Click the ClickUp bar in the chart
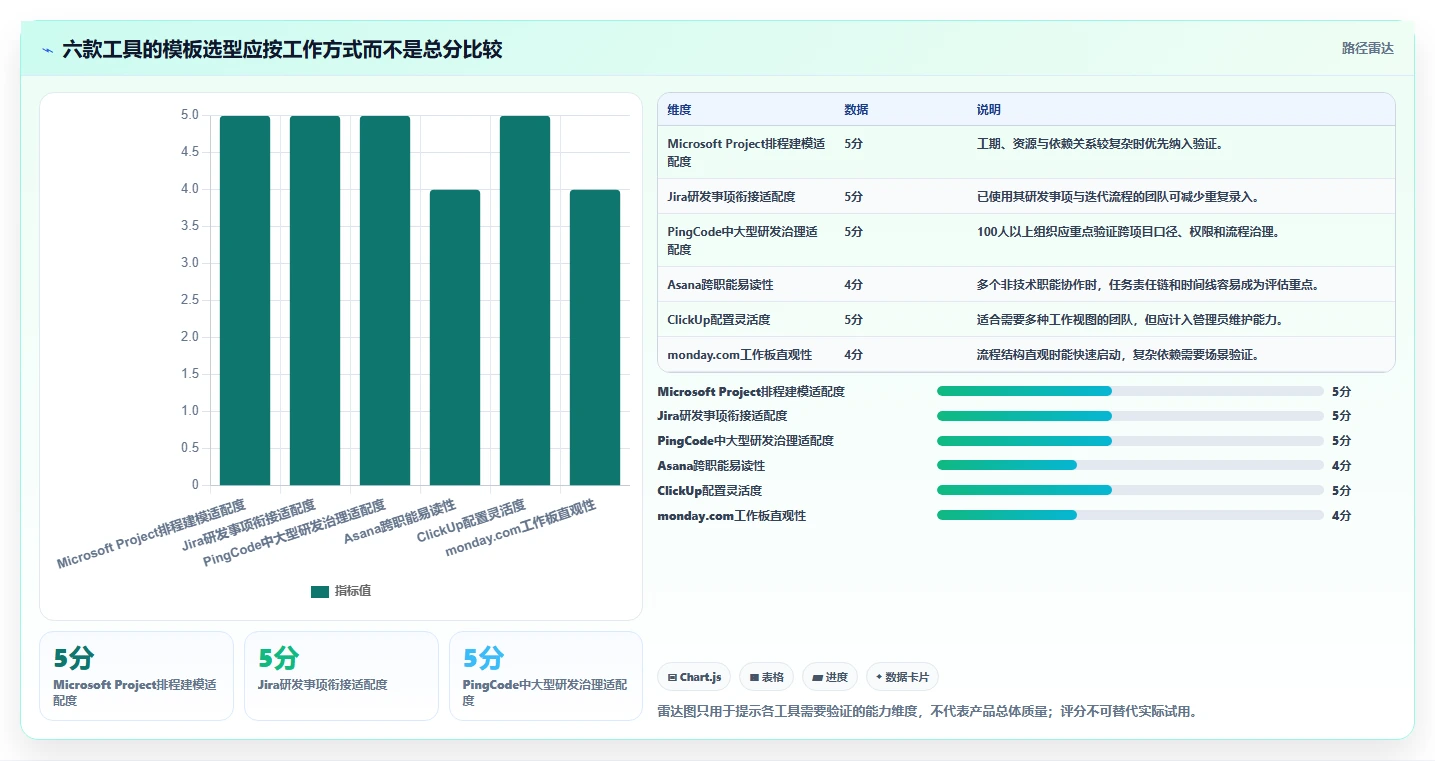This screenshot has height=761, width=1435. click(x=525, y=300)
